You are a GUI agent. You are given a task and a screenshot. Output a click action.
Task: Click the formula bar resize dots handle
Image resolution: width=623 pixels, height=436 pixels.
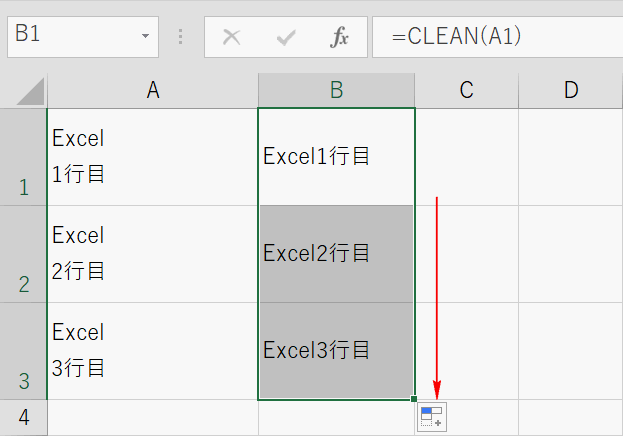(x=180, y=38)
